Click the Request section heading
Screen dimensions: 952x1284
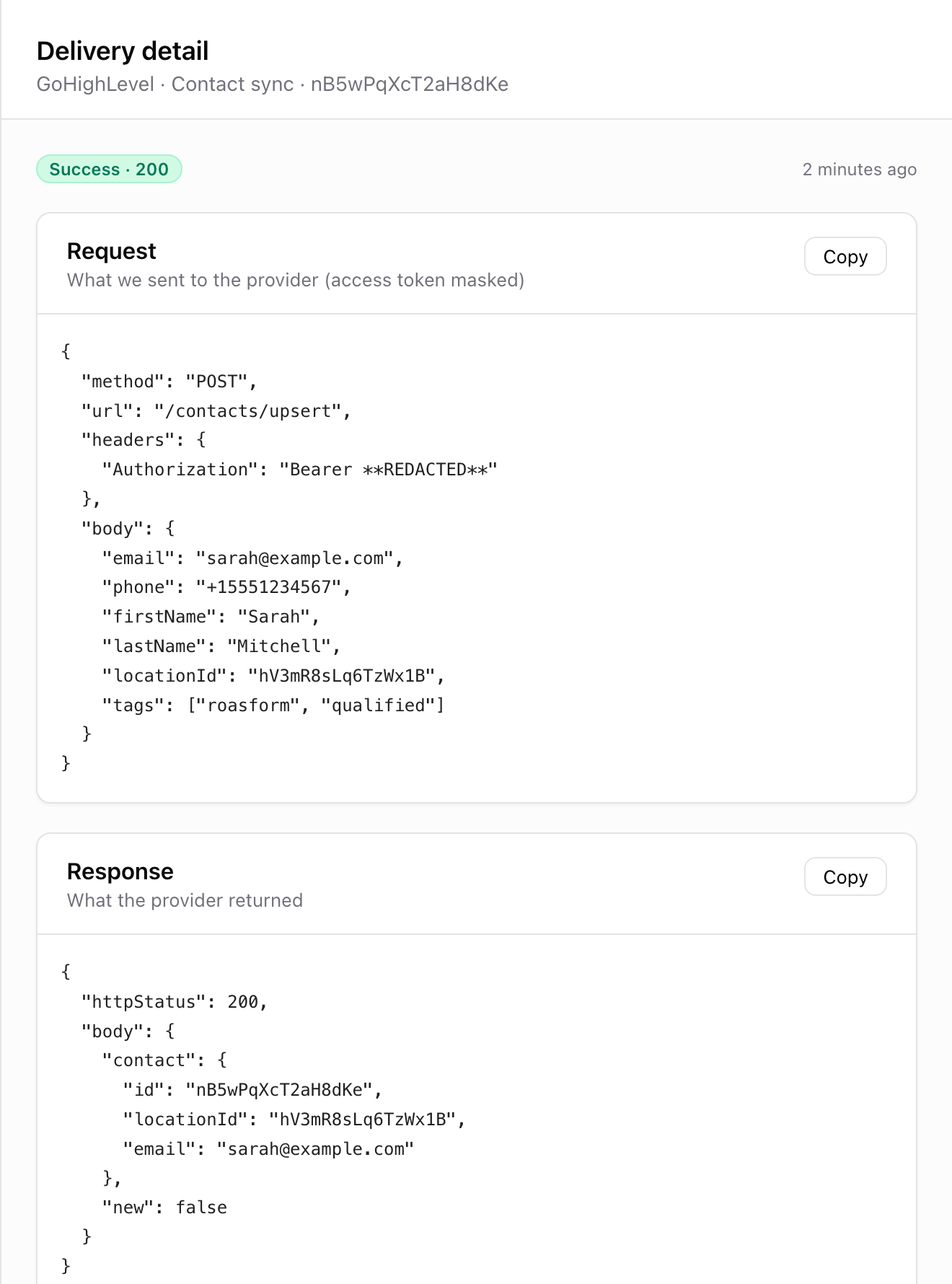[x=111, y=251]
